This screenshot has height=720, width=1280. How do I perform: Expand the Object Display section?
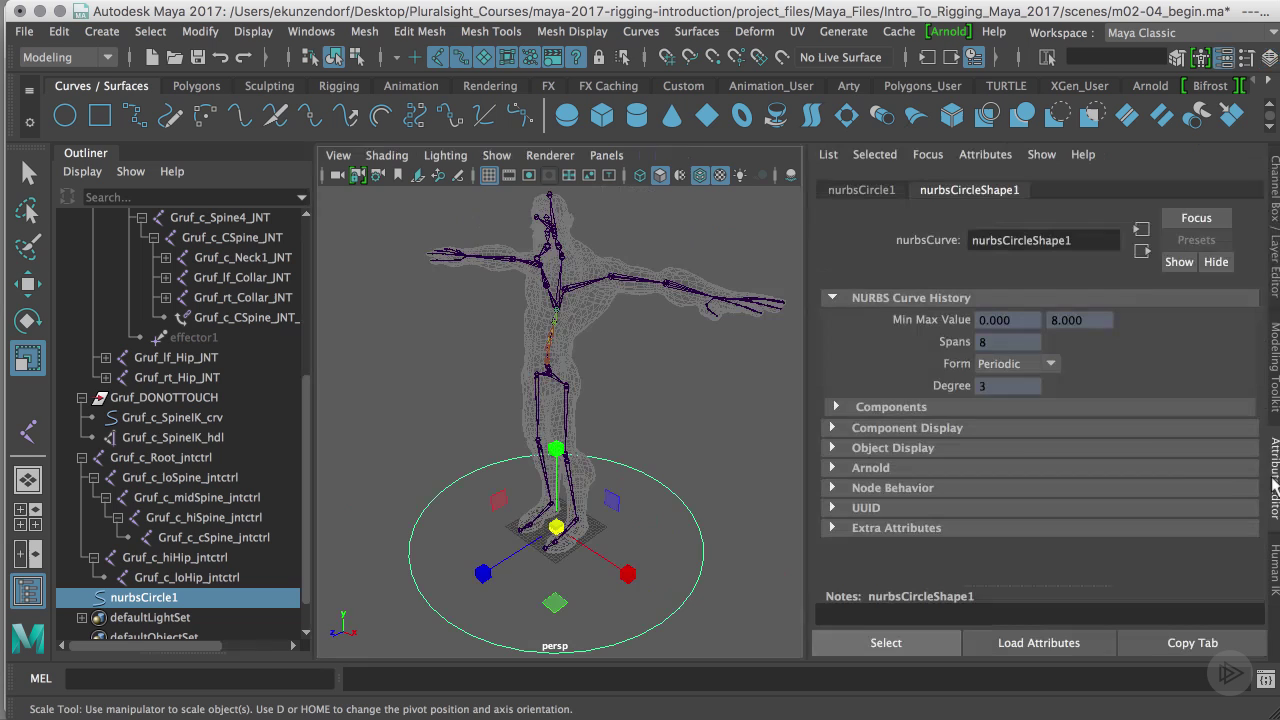click(x=832, y=448)
